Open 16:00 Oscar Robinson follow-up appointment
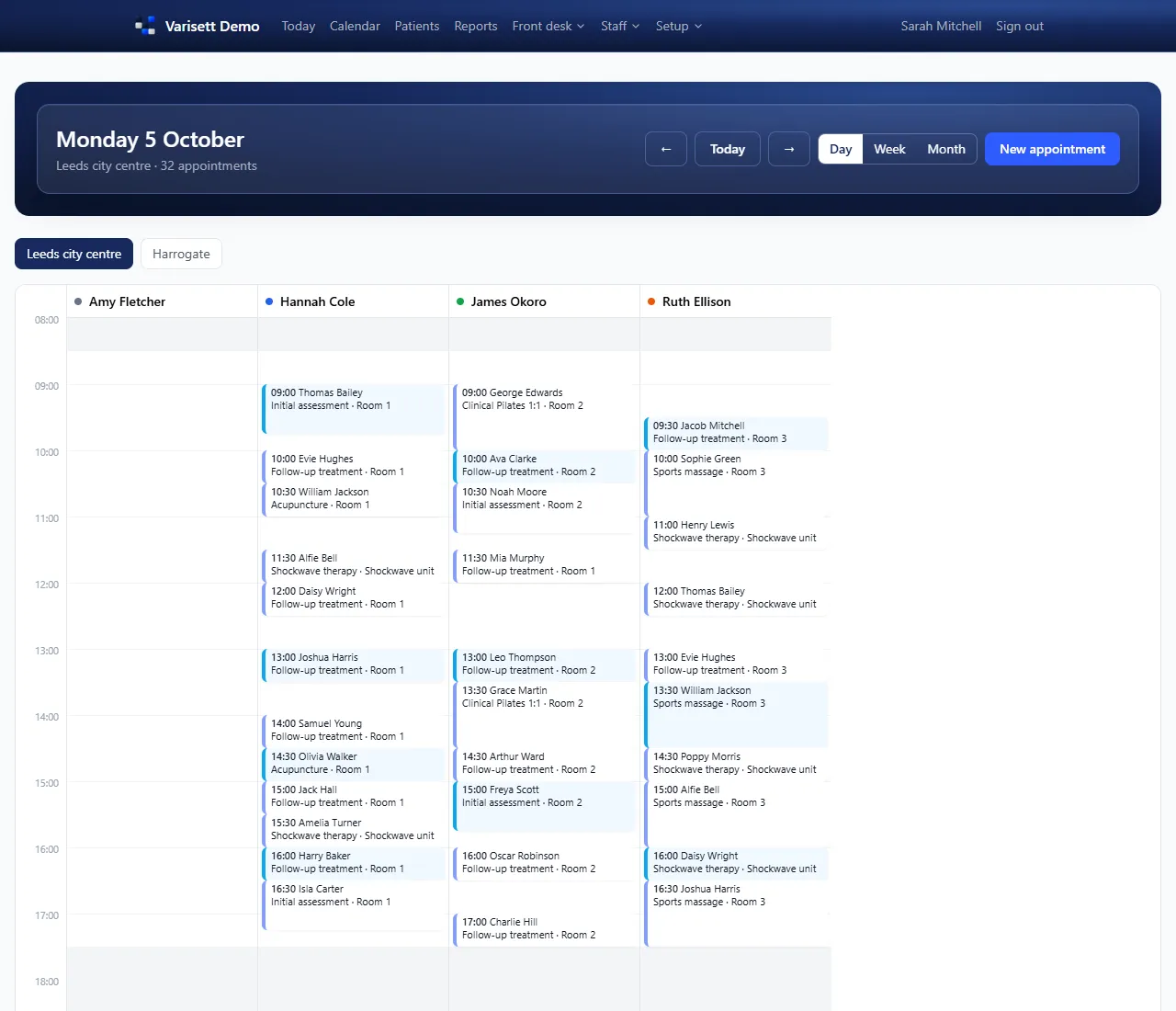The height and width of the screenshot is (1011, 1176). 545,864
